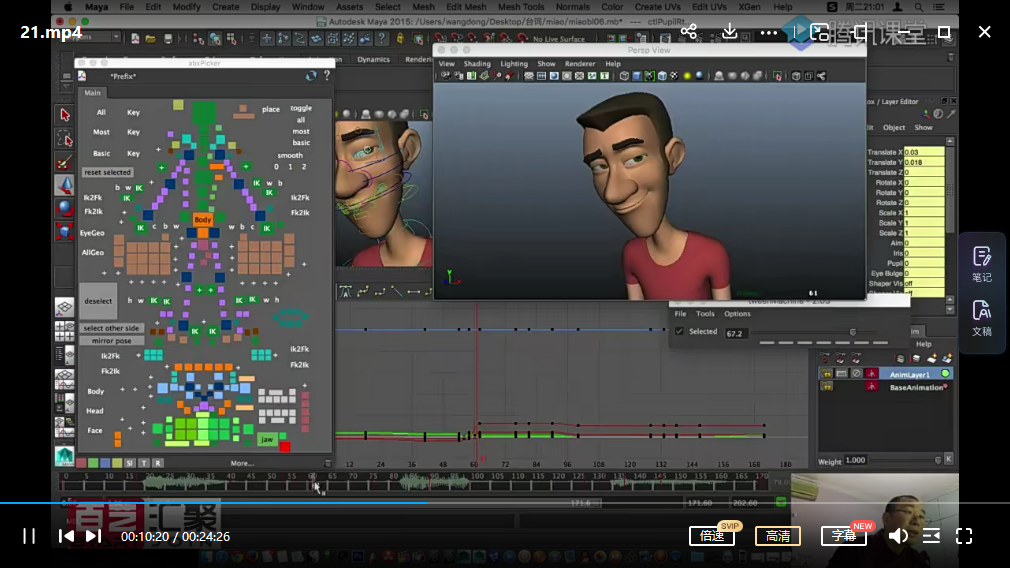Open the playlist icon
This screenshot has width=1010, height=568.
click(931, 536)
